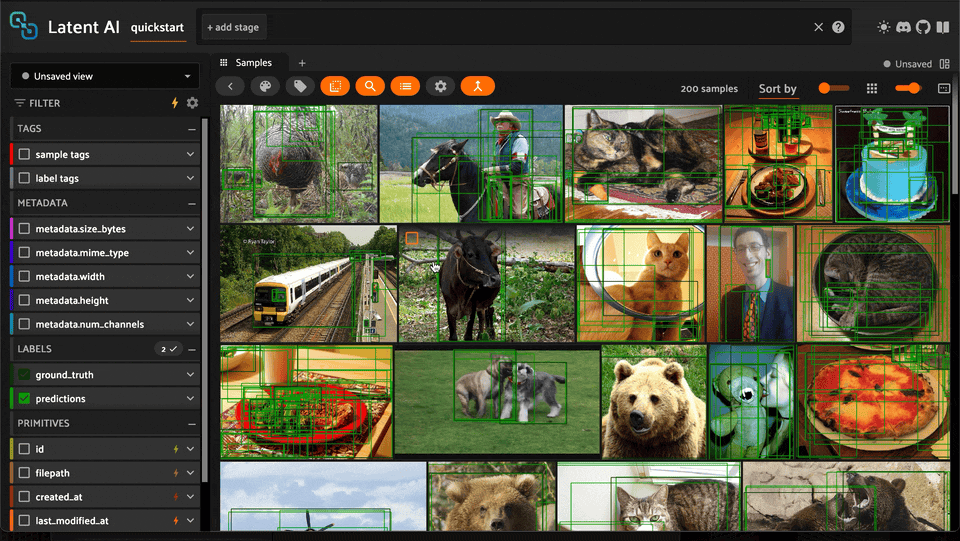Image resolution: width=960 pixels, height=541 pixels.
Task: Open the Discord community icon
Action: pos(903,28)
